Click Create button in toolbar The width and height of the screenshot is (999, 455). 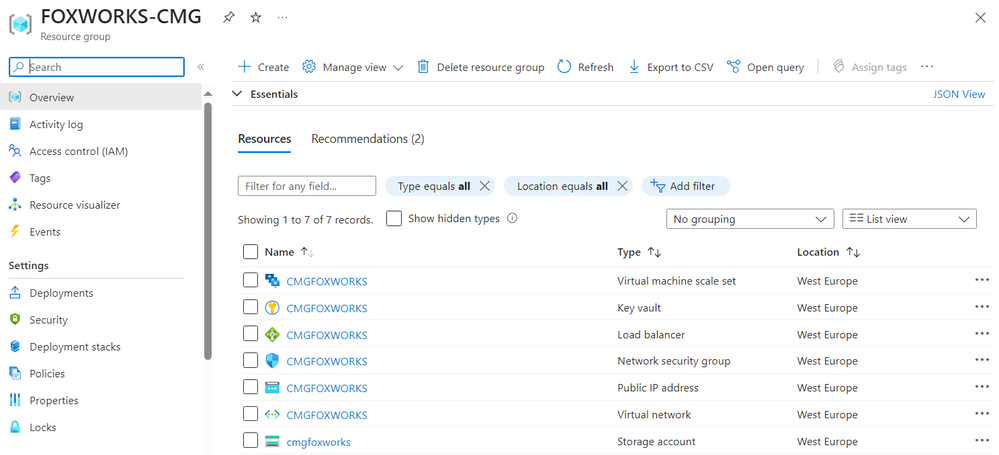[263, 67]
